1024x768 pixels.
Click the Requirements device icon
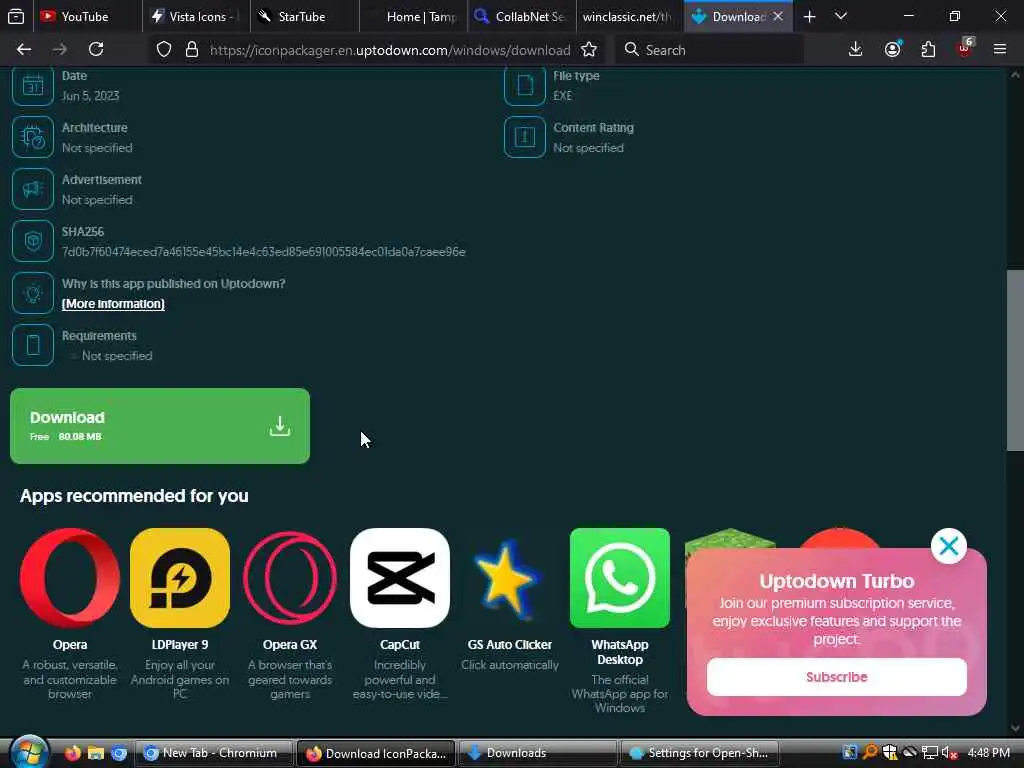[33, 345]
